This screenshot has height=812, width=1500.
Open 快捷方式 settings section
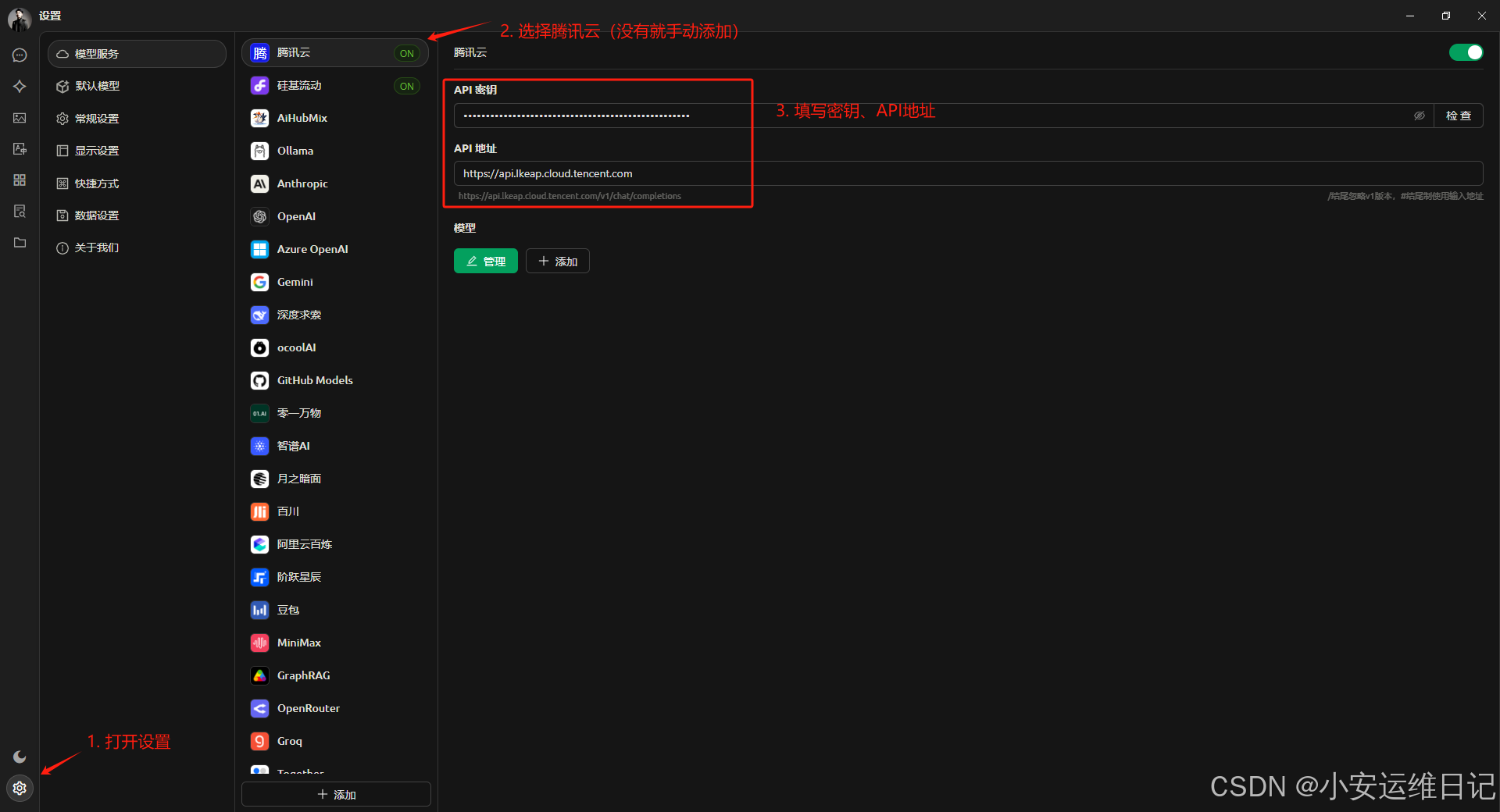tap(137, 183)
